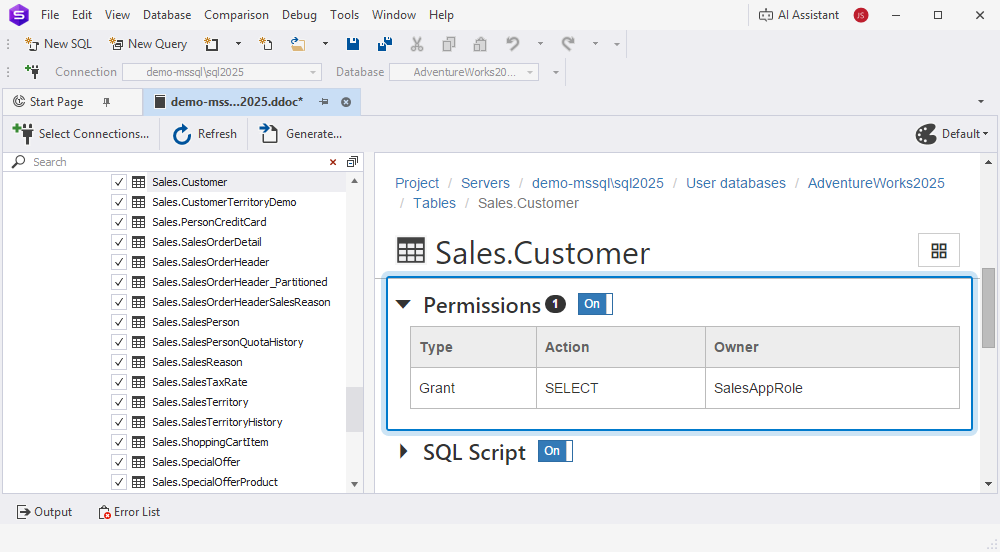Viewport: 1000px width, 552px height.
Task: Uncheck the Sales.ShoppingCartItem checkbox
Action: [119, 442]
